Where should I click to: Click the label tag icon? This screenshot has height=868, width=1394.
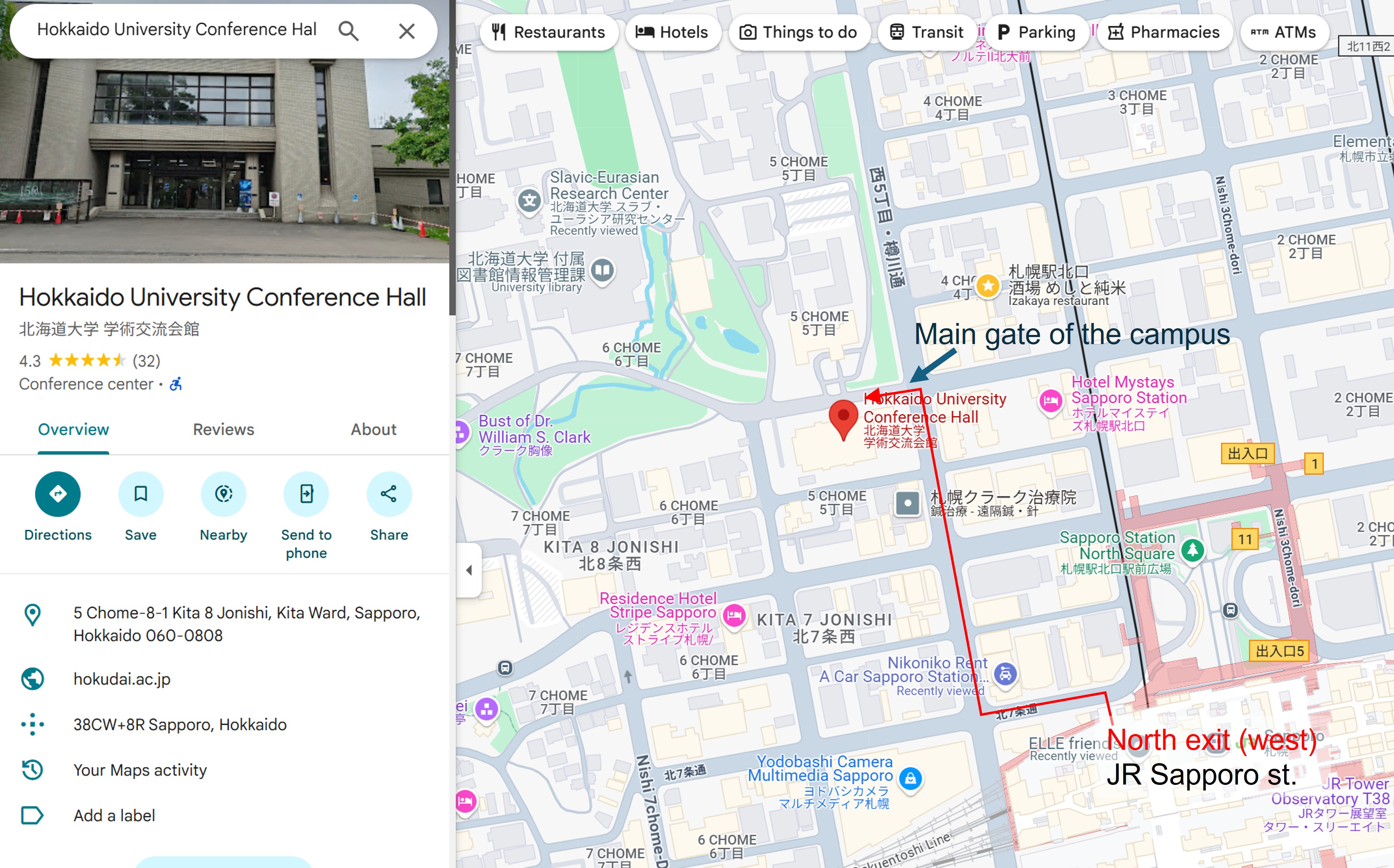click(x=32, y=815)
